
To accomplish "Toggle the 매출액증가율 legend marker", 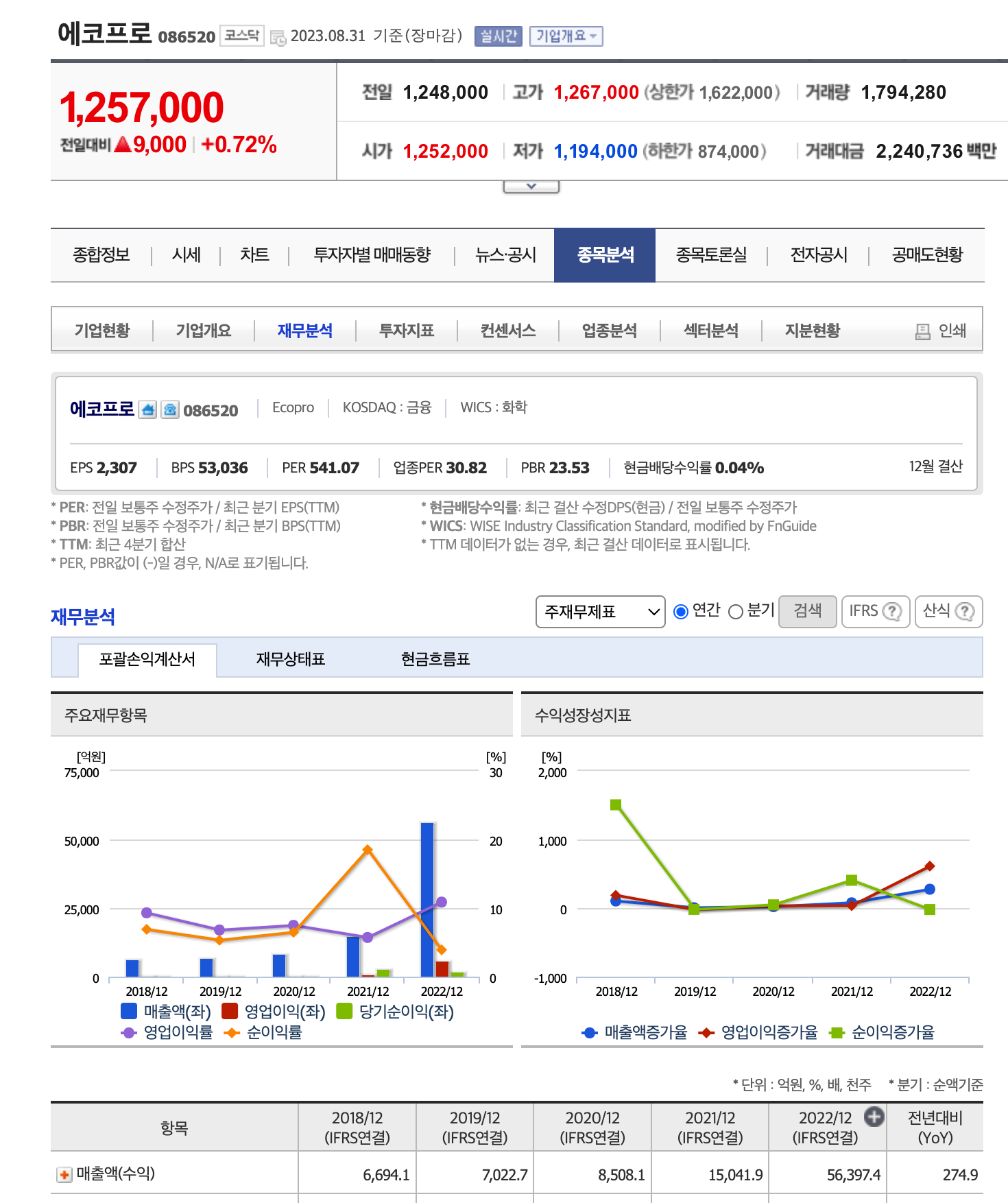I will [589, 1033].
